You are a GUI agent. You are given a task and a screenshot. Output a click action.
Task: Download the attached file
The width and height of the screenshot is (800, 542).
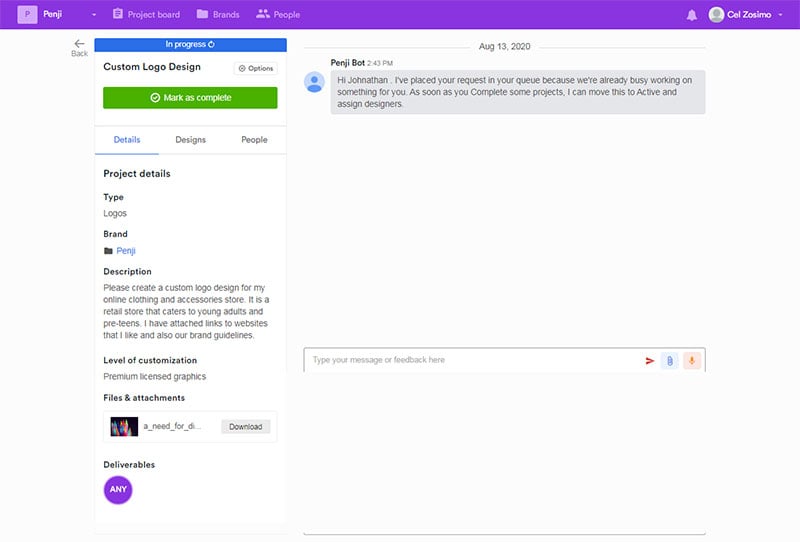(x=245, y=427)
